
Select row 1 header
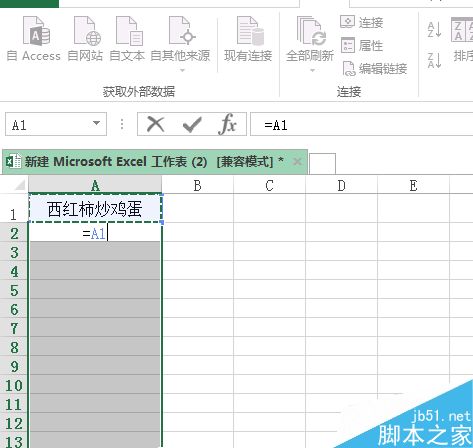click(14, 208)
